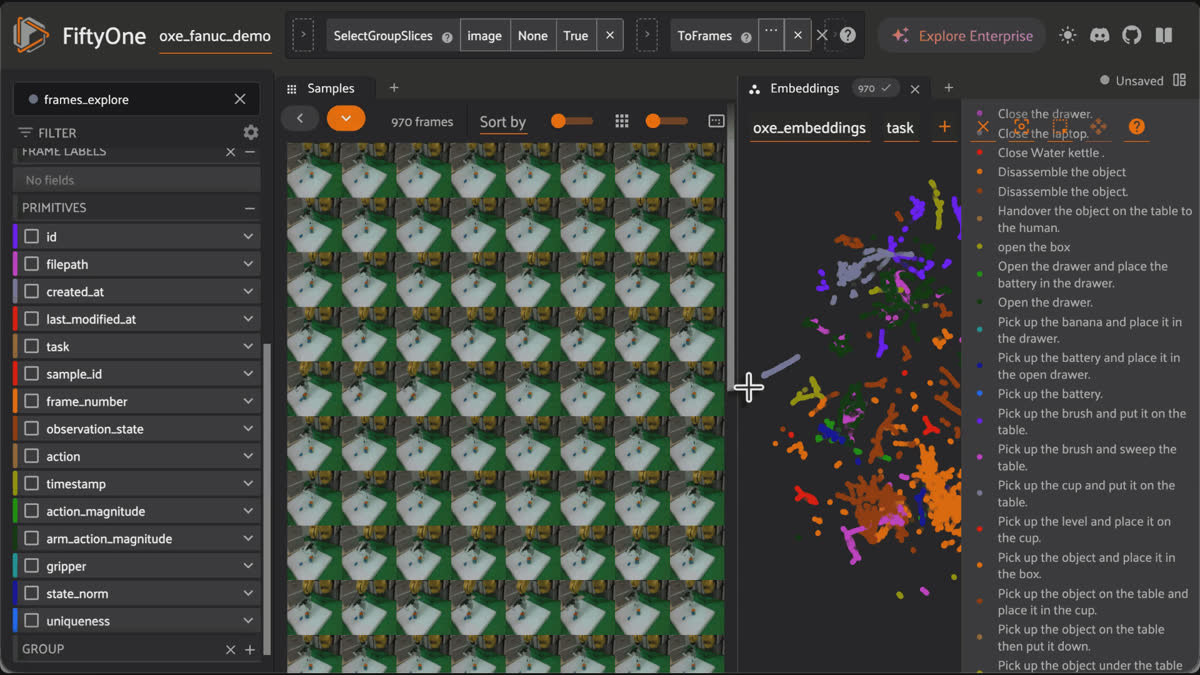1200x675 pixels.
Task: Open the documentation book icon
Action: (x=1164, y=35)
